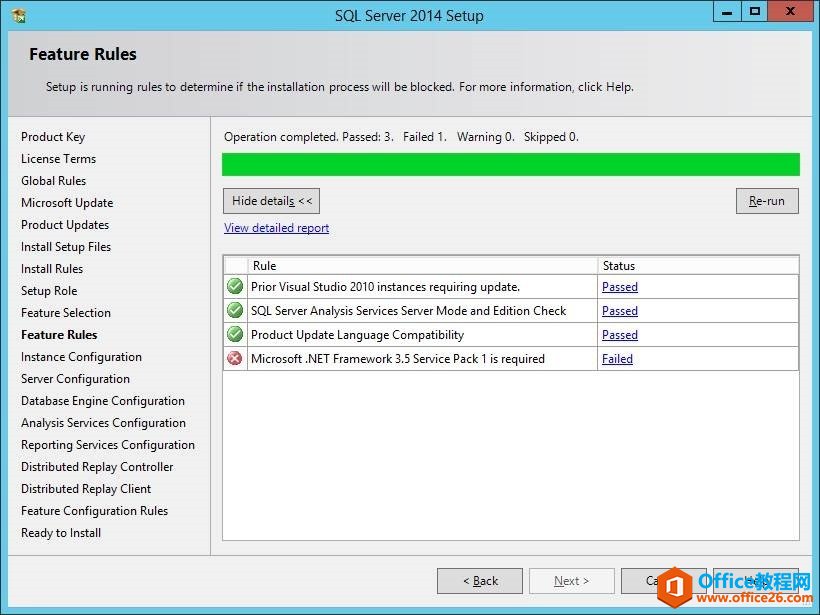Viewport: 820px width, 615px height.
Task: Click the SQL Server setup icon in title bar
Action: tap(19, 15)
